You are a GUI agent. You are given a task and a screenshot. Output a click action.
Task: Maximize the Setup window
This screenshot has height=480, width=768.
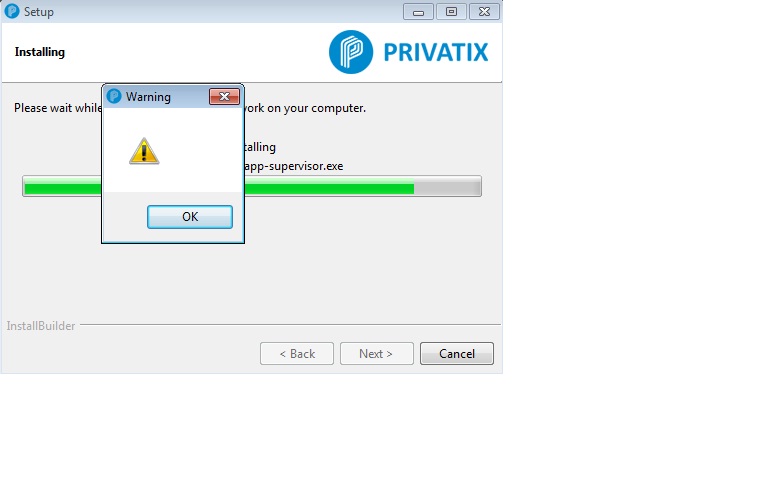[451, 12]
